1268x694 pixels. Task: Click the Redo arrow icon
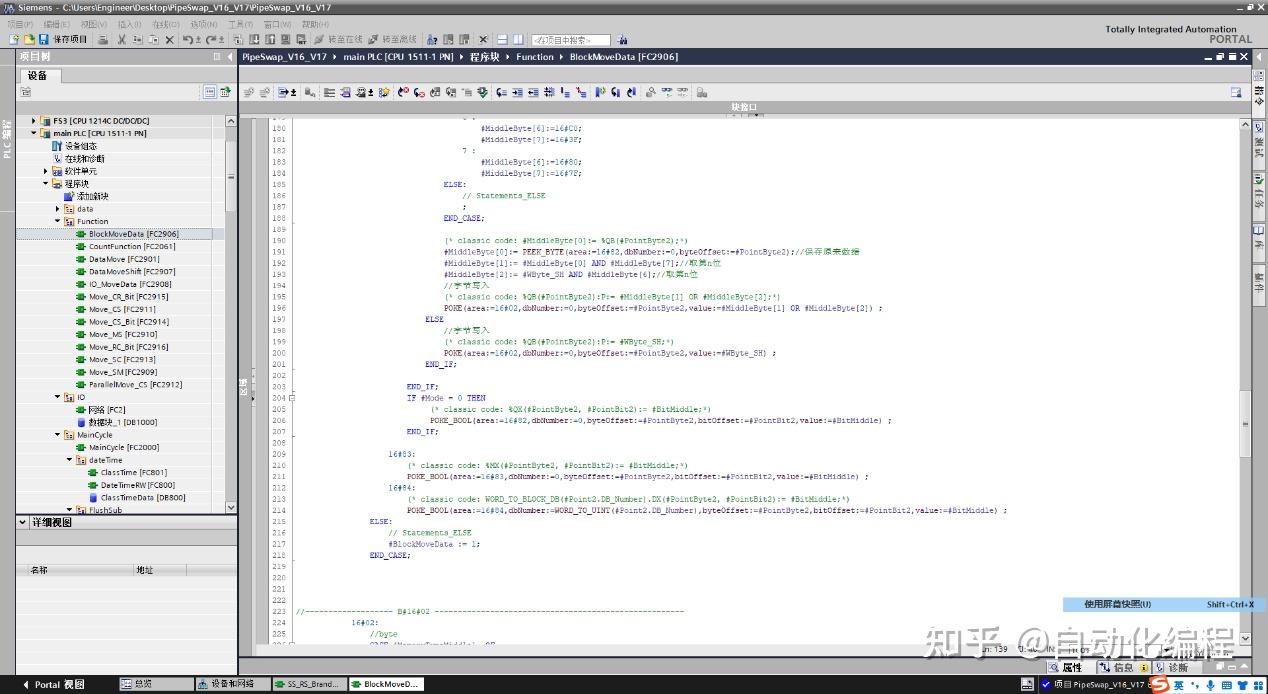211,39
